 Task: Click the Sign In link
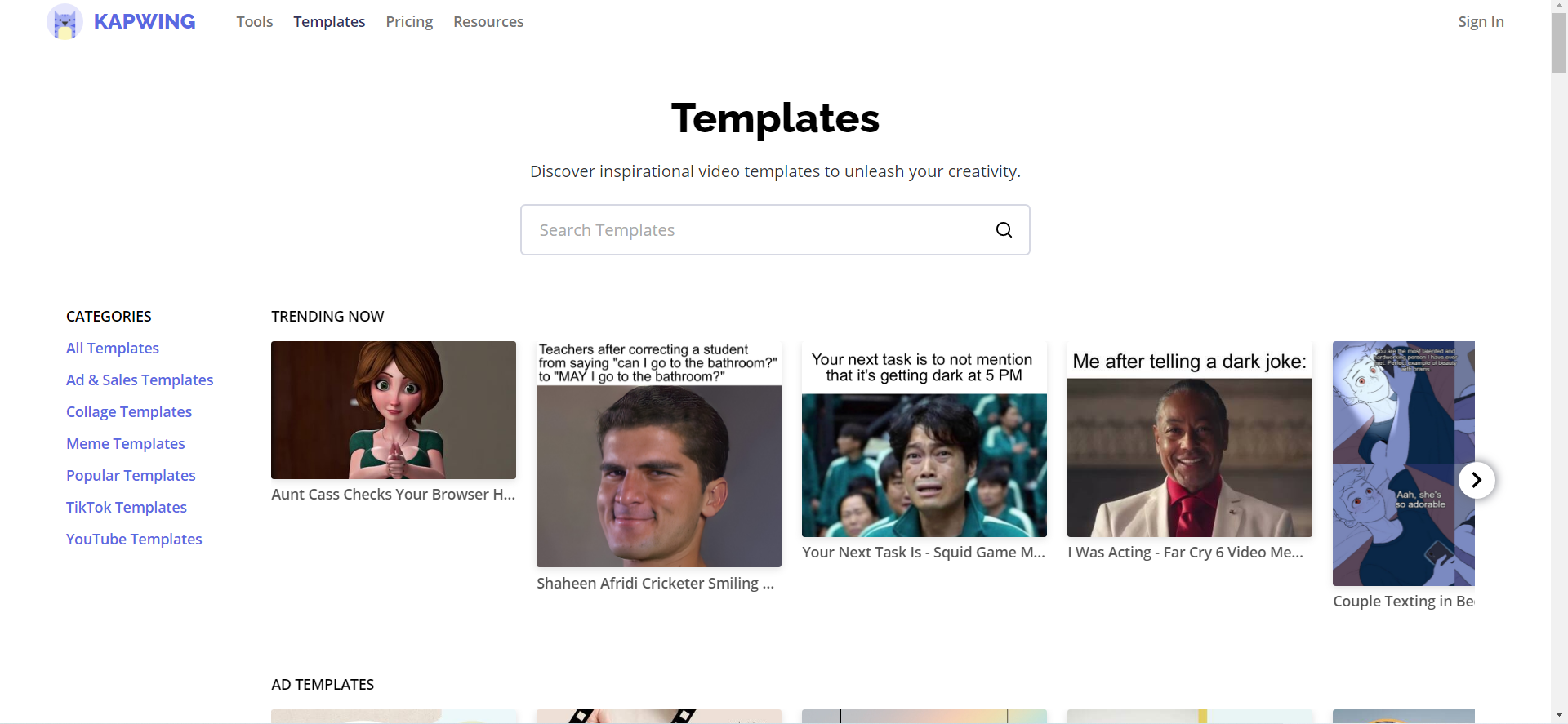click(1481, 22)
